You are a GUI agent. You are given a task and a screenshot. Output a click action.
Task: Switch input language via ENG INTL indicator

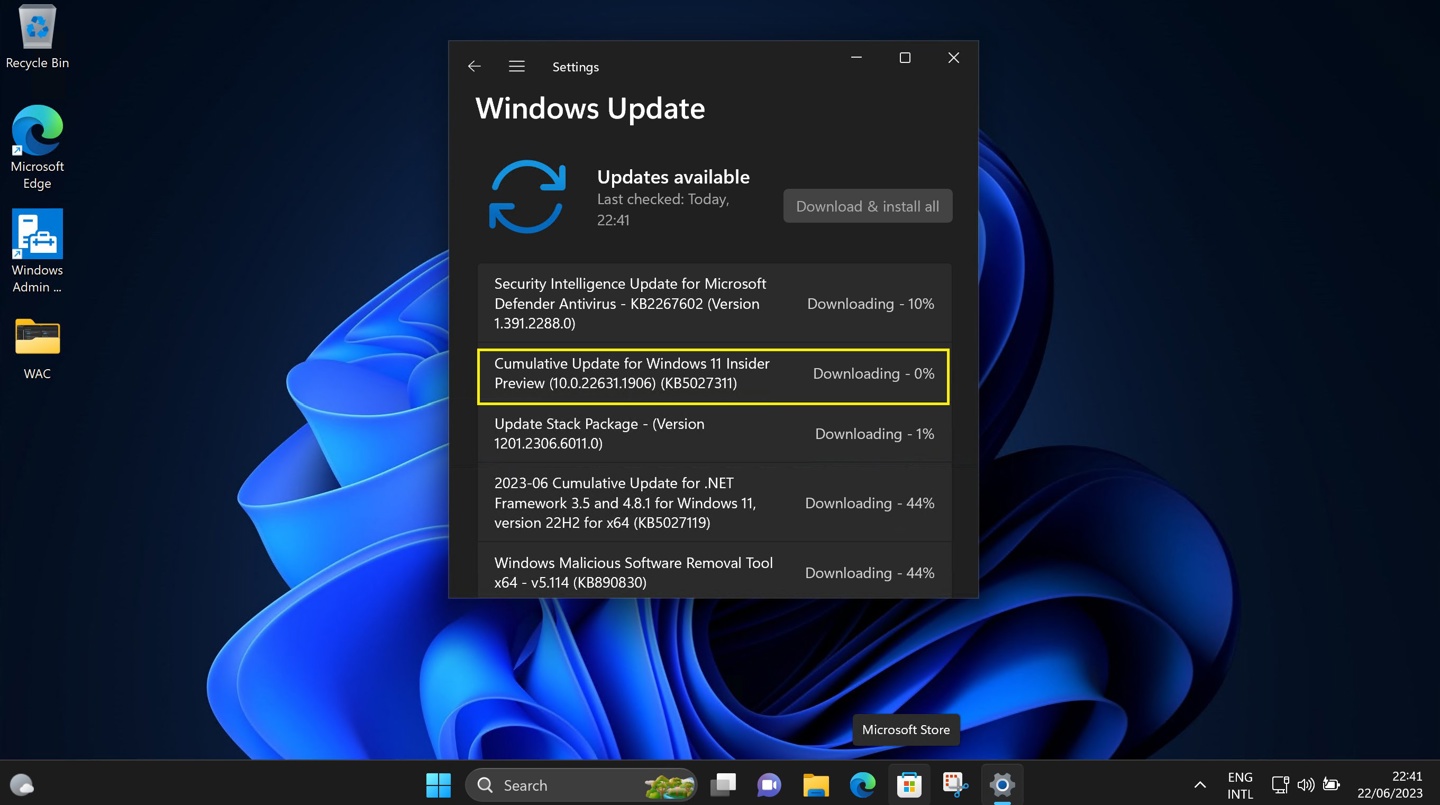pos(1240,785)
